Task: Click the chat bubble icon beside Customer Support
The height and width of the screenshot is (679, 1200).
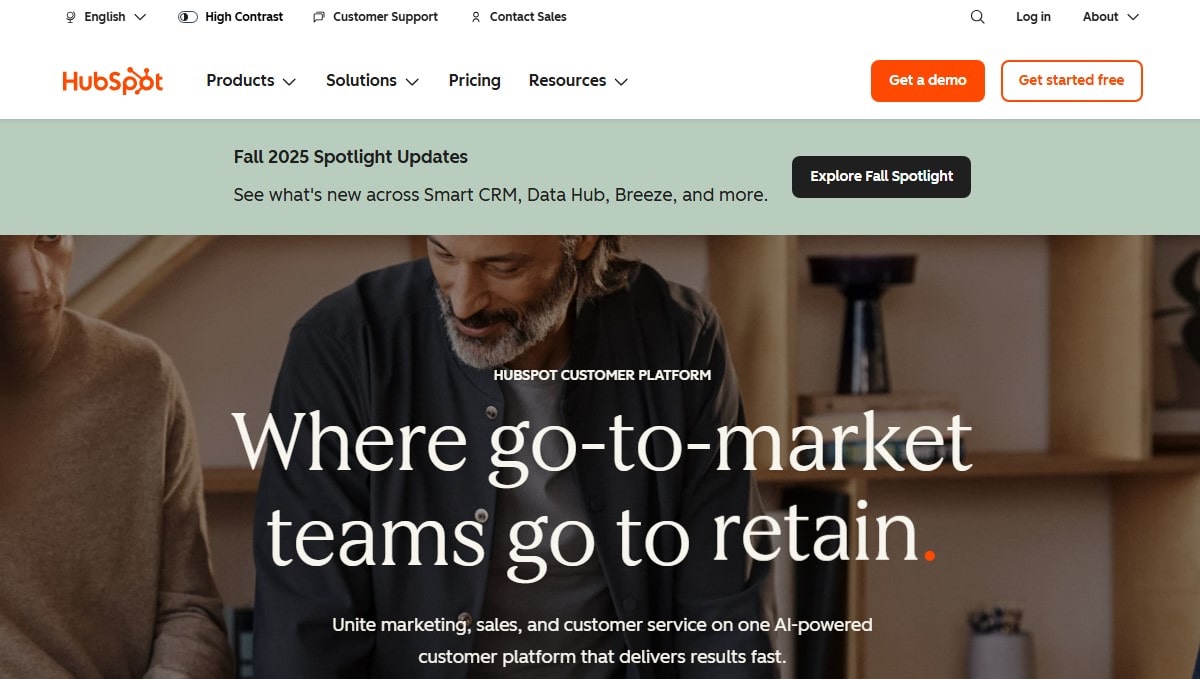Action: coord(318,17)
